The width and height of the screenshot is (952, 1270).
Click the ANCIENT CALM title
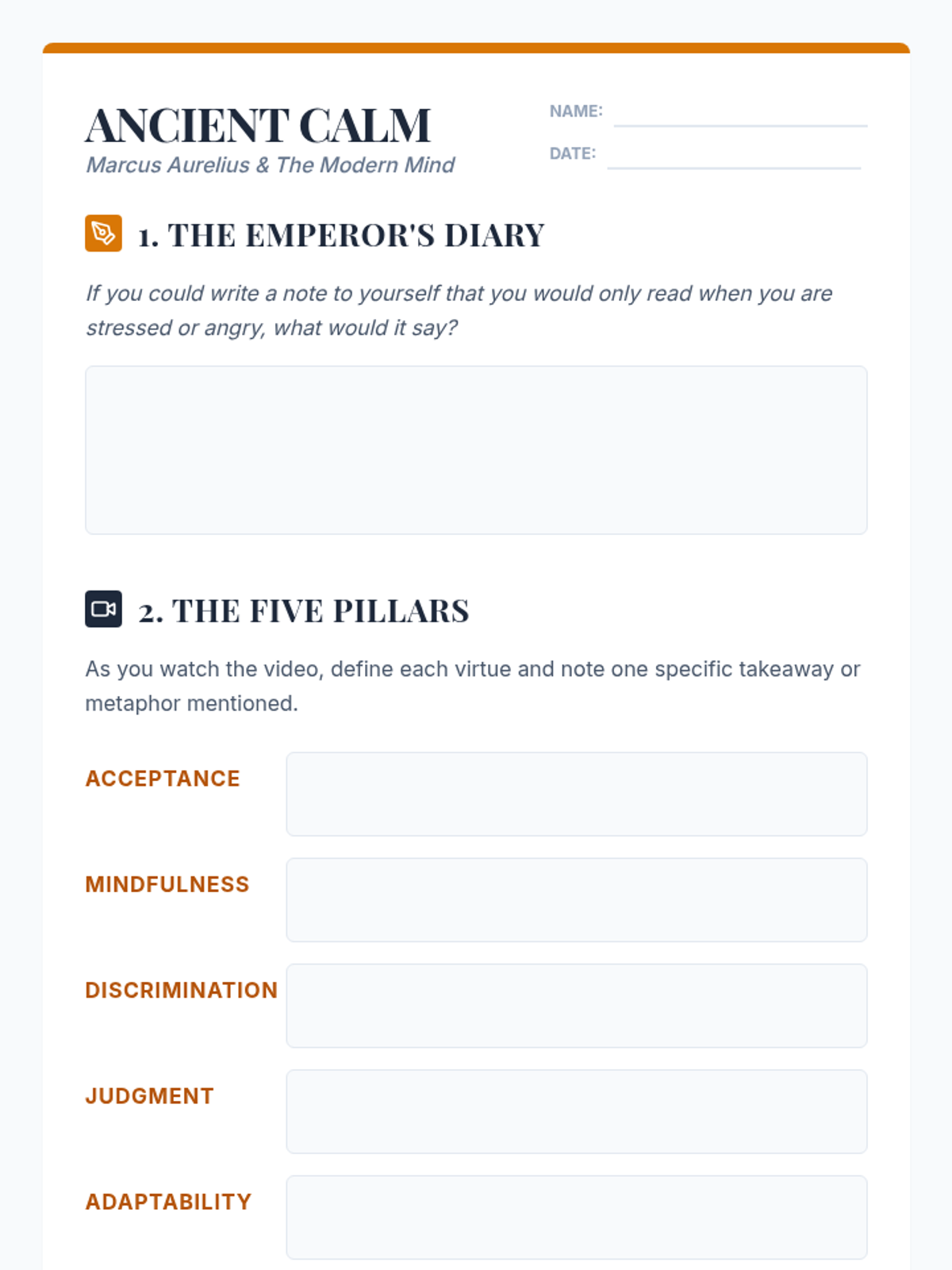pos(258,125)
